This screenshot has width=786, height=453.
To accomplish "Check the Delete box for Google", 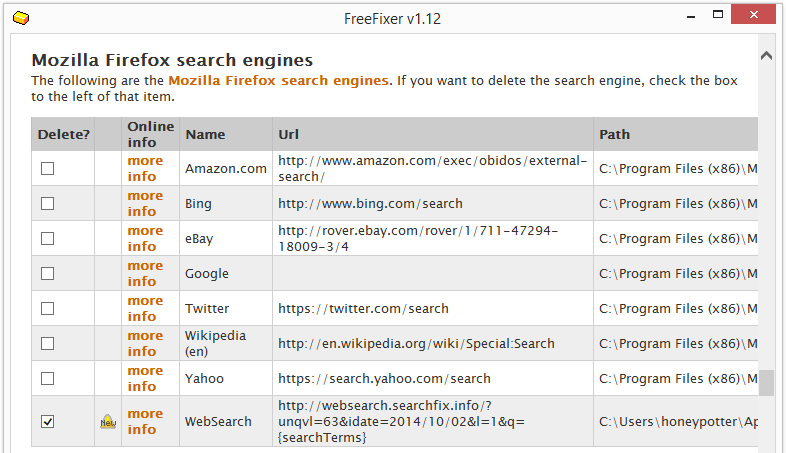I will tap(48, 274).
